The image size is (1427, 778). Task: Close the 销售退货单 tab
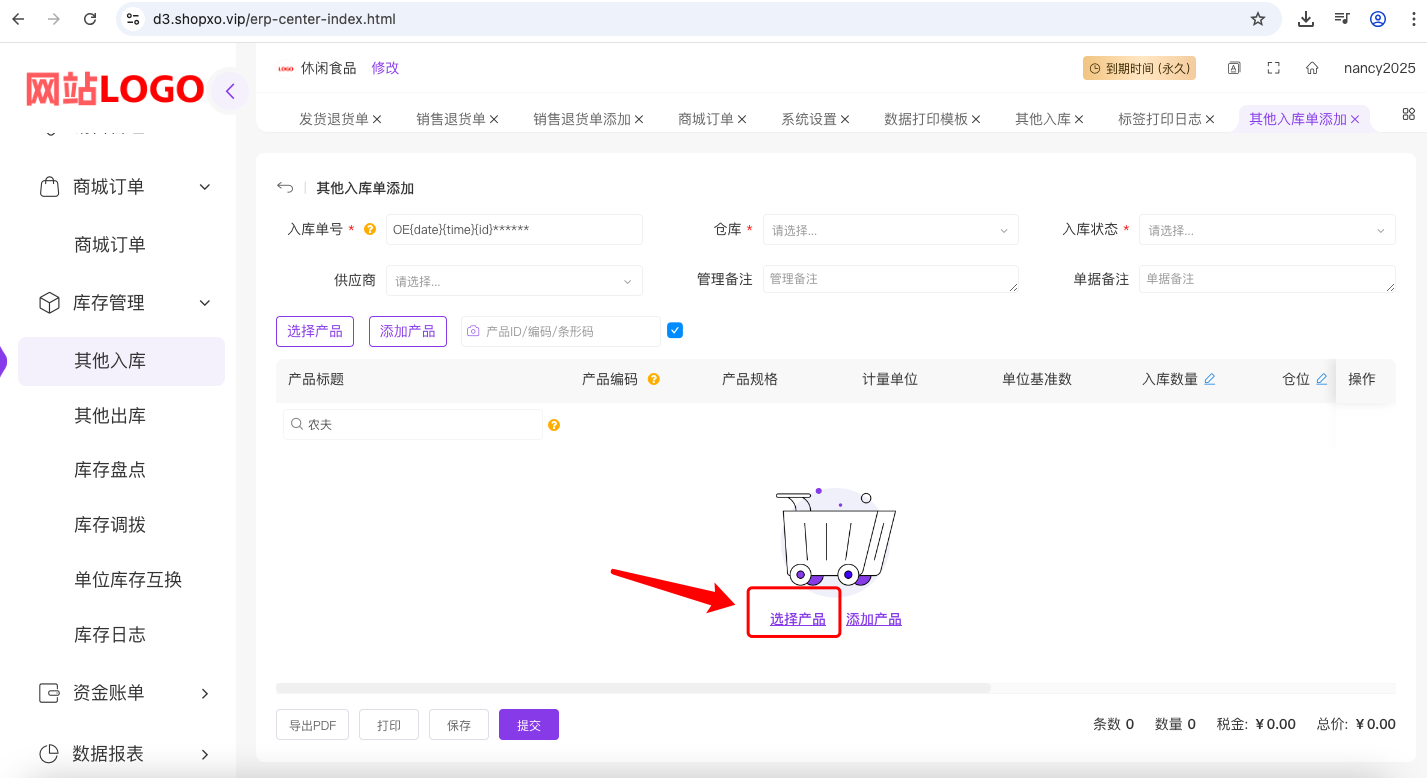click(x=494, y=119)
